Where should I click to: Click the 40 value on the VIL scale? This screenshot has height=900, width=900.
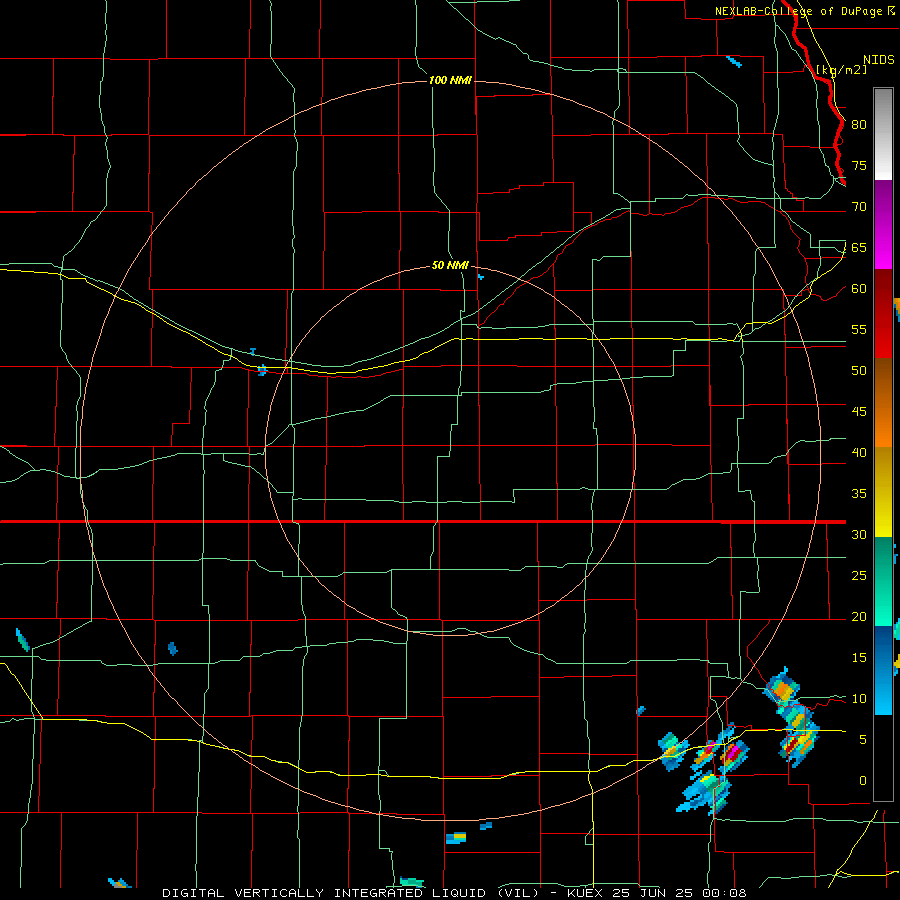pyautogui.click(x=859, y=452)
